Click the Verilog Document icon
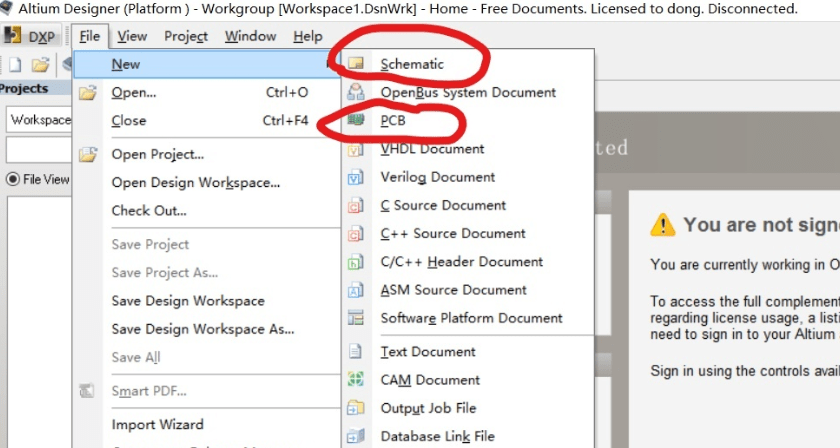The height and width of the screenshot is (448, 840). tap(356, 177)
